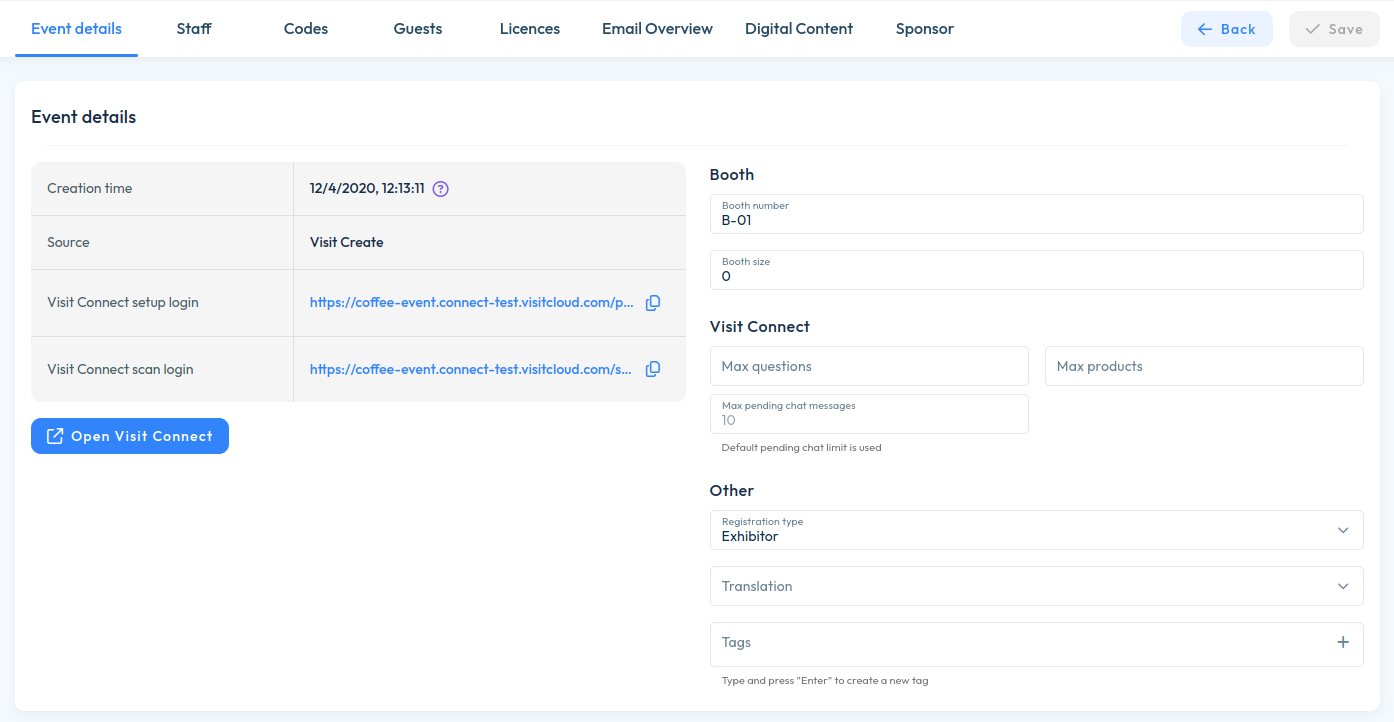Click the Save button
The image size is (1394, 722).
coord(1334,29)
